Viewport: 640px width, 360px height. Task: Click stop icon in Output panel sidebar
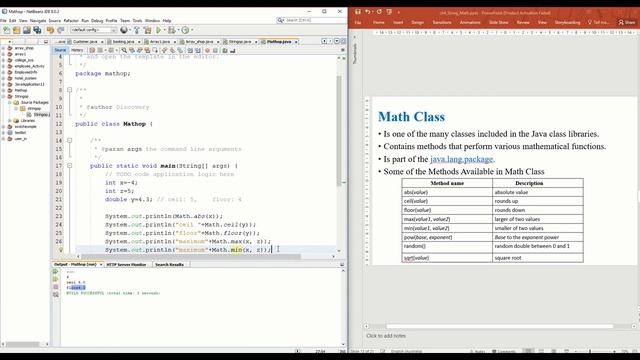point(56,287)
